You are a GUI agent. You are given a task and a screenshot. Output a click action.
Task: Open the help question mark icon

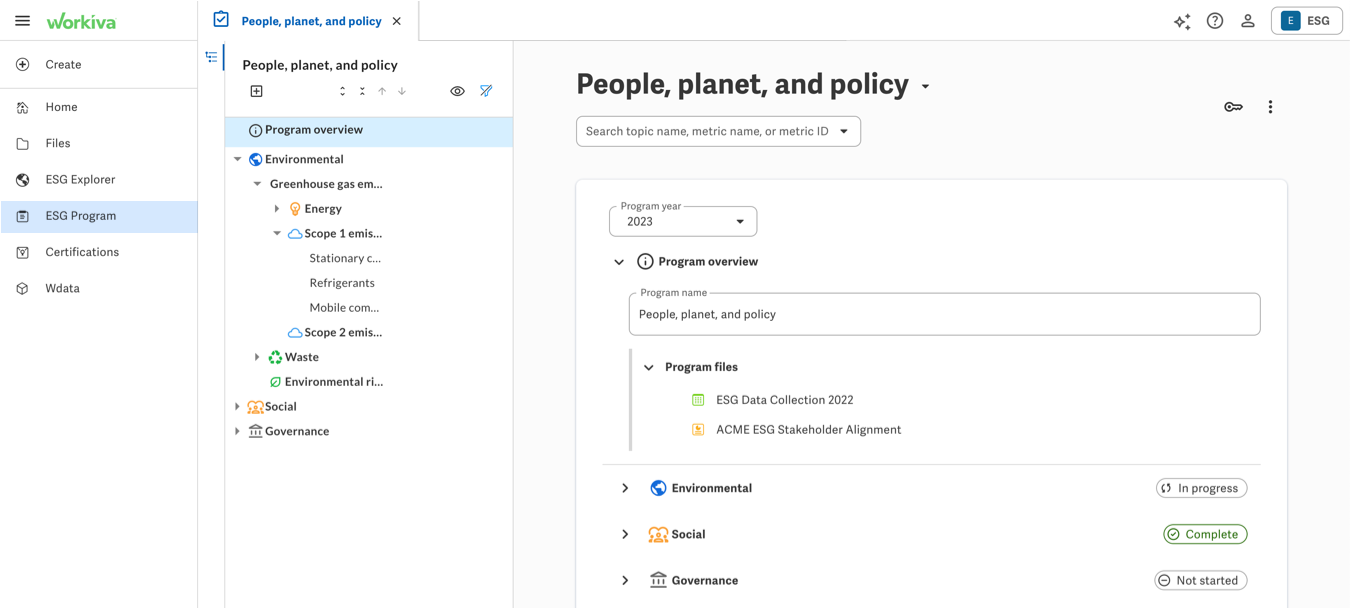[1215, 21]
